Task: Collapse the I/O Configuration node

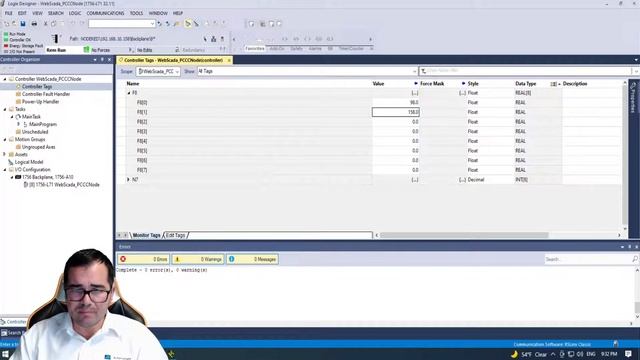Action: tap(5, 170)
